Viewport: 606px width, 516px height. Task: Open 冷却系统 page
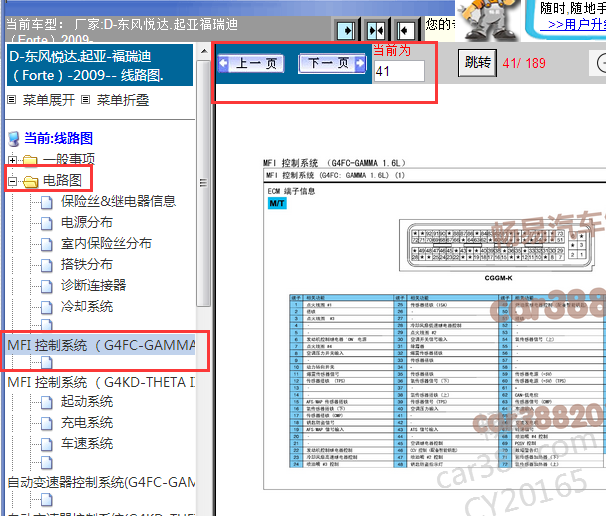(x=87, y=307)
